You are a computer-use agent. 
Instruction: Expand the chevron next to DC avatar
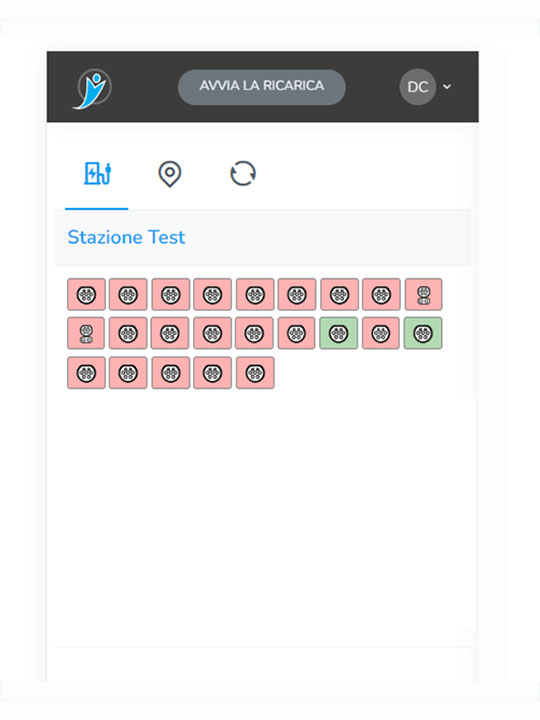(x=447, y=86)
